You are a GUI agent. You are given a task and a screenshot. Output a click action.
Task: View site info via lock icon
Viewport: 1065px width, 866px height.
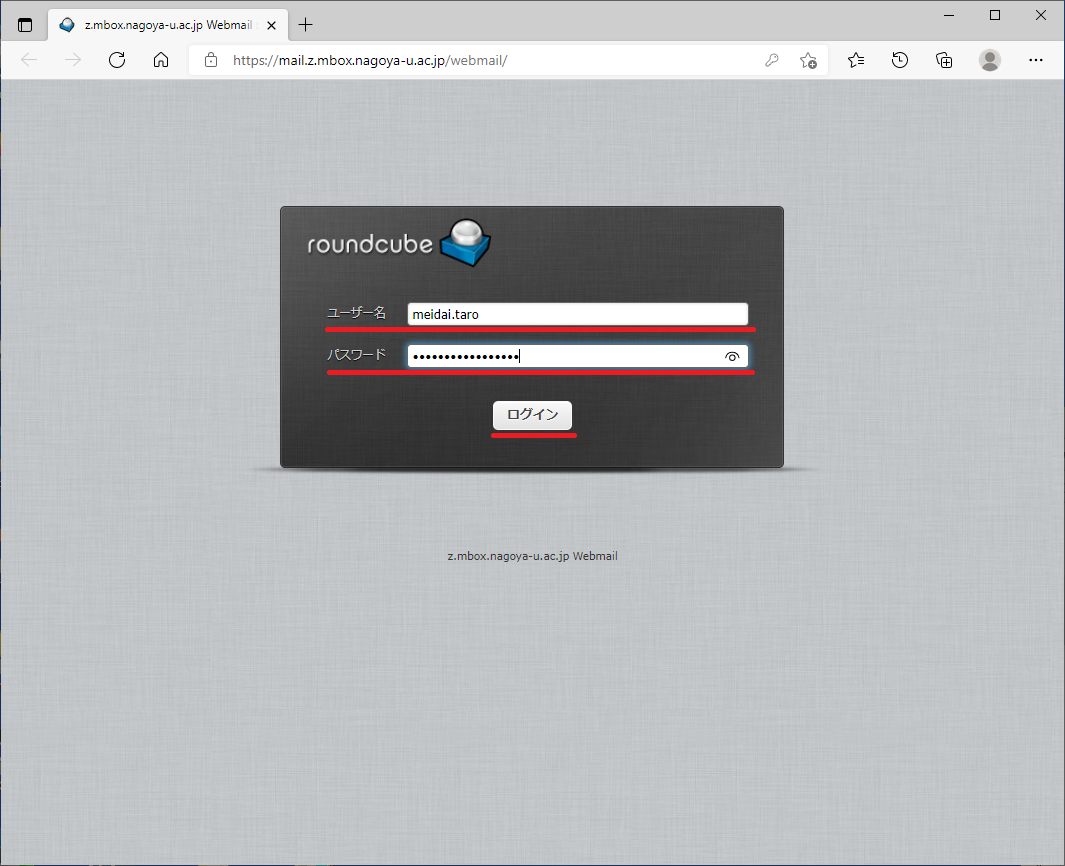tap(211, 60)
